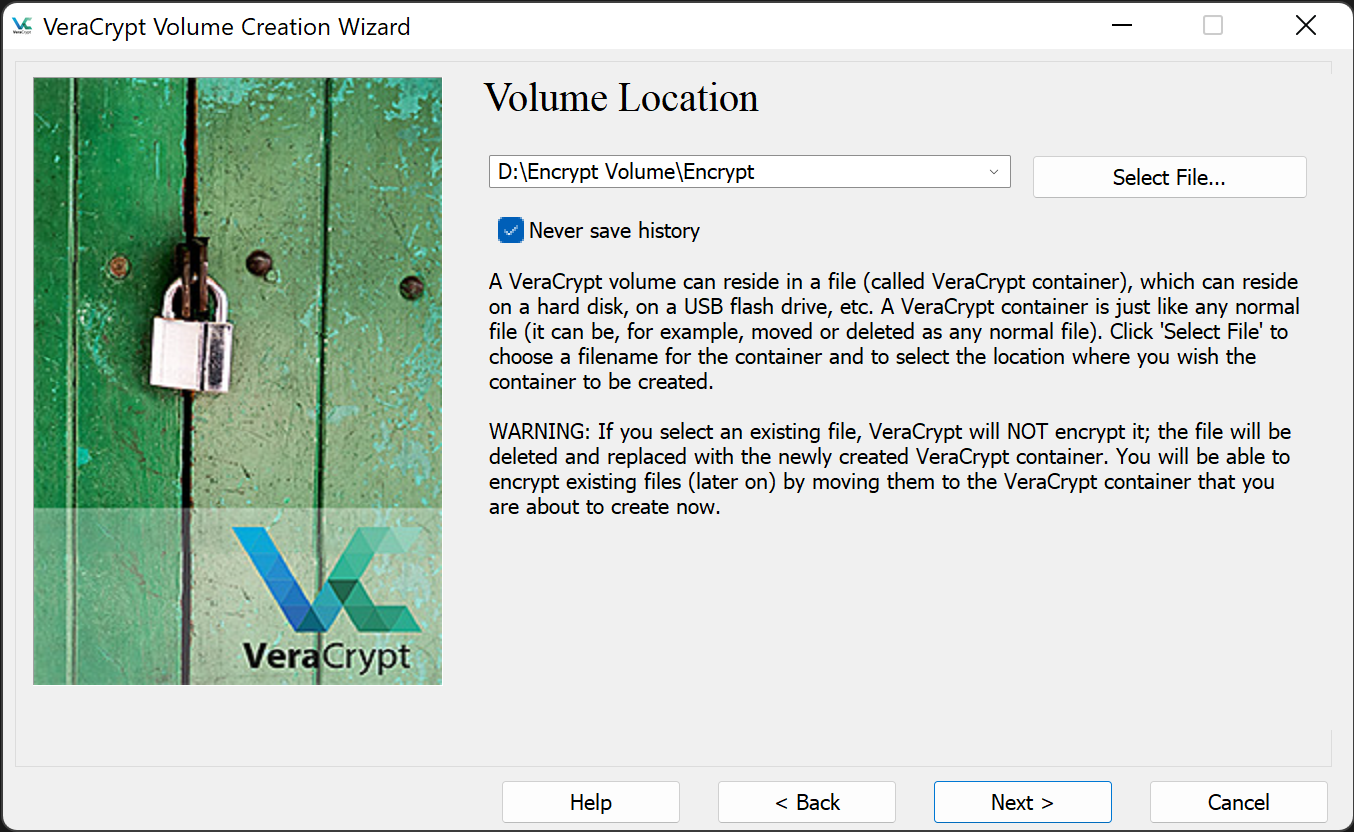Click the 'Volume Location' heading
Image resolution: width=1354 pixels, height=832 pixels.
pyautogui.click(x=620, y=98)
